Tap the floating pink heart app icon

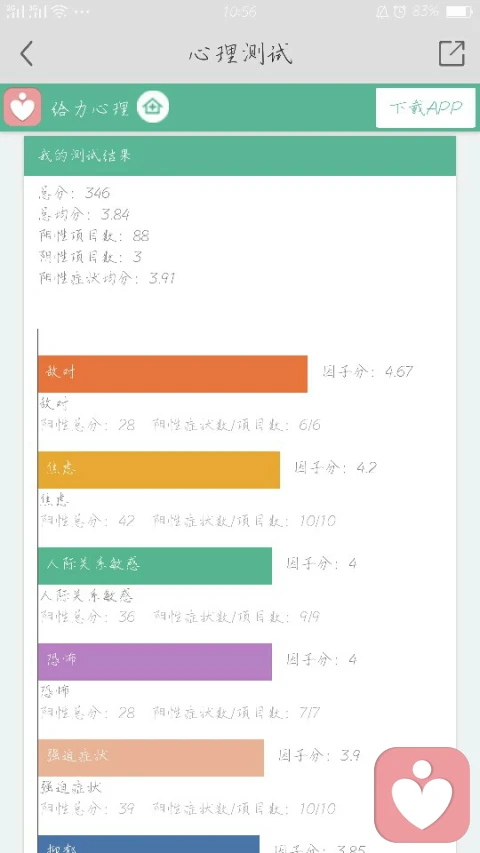click(422, 795)
